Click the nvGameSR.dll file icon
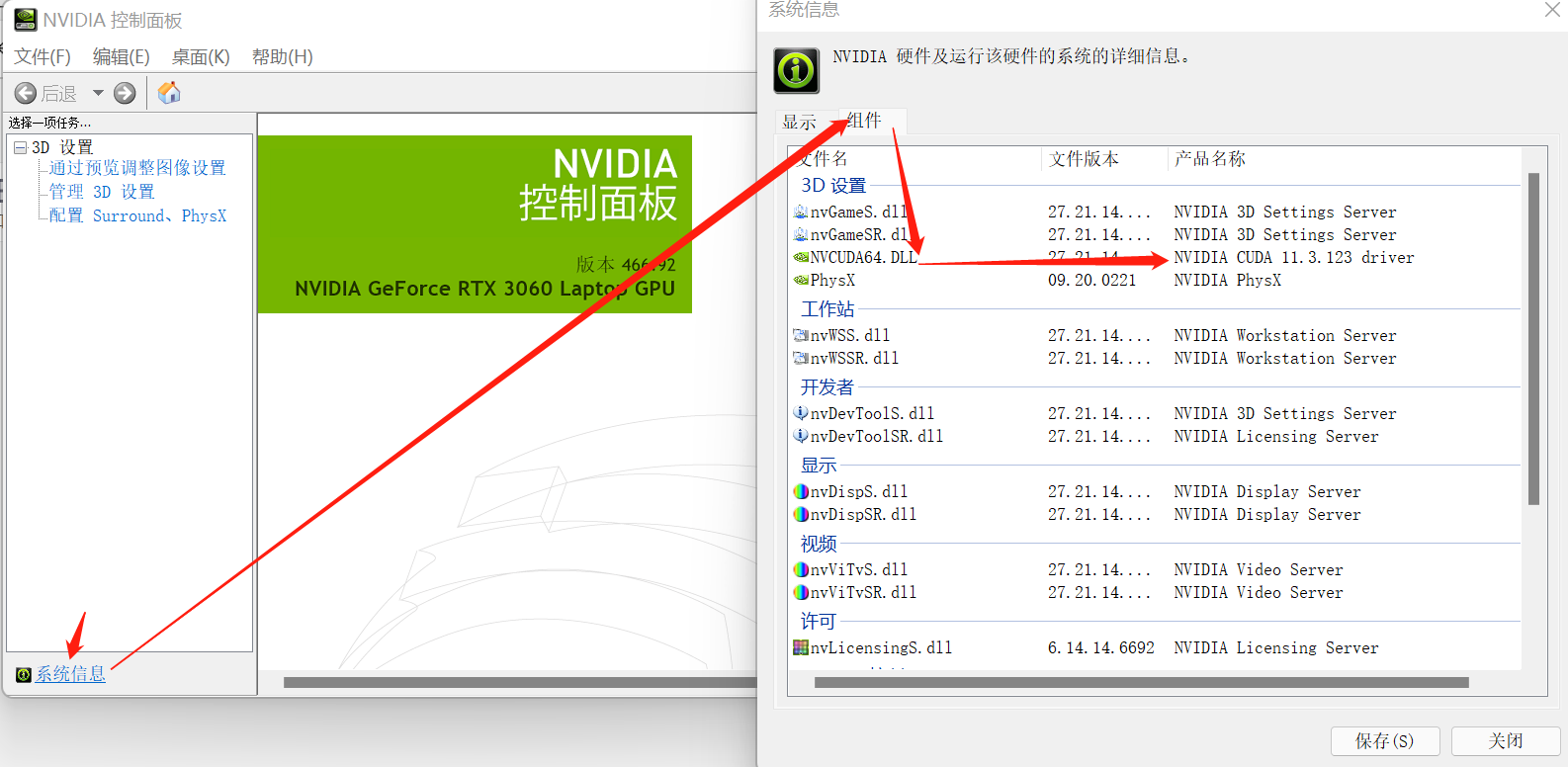 click(801, 234)
